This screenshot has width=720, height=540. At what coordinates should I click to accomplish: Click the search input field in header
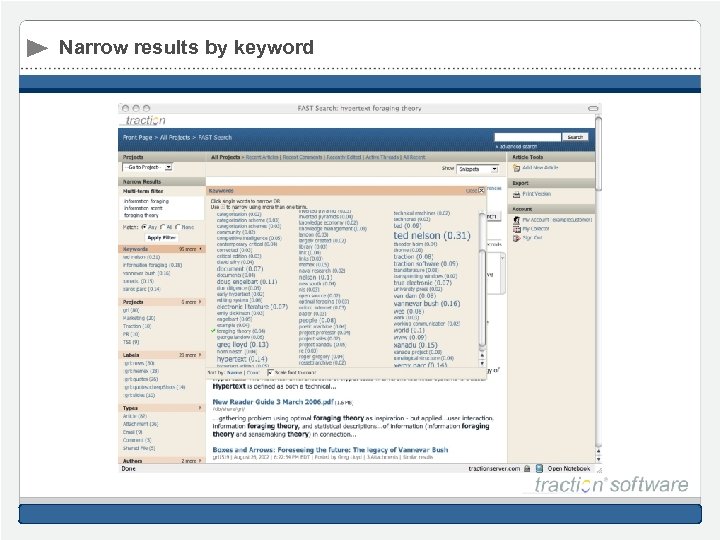(x=528, y=137)
